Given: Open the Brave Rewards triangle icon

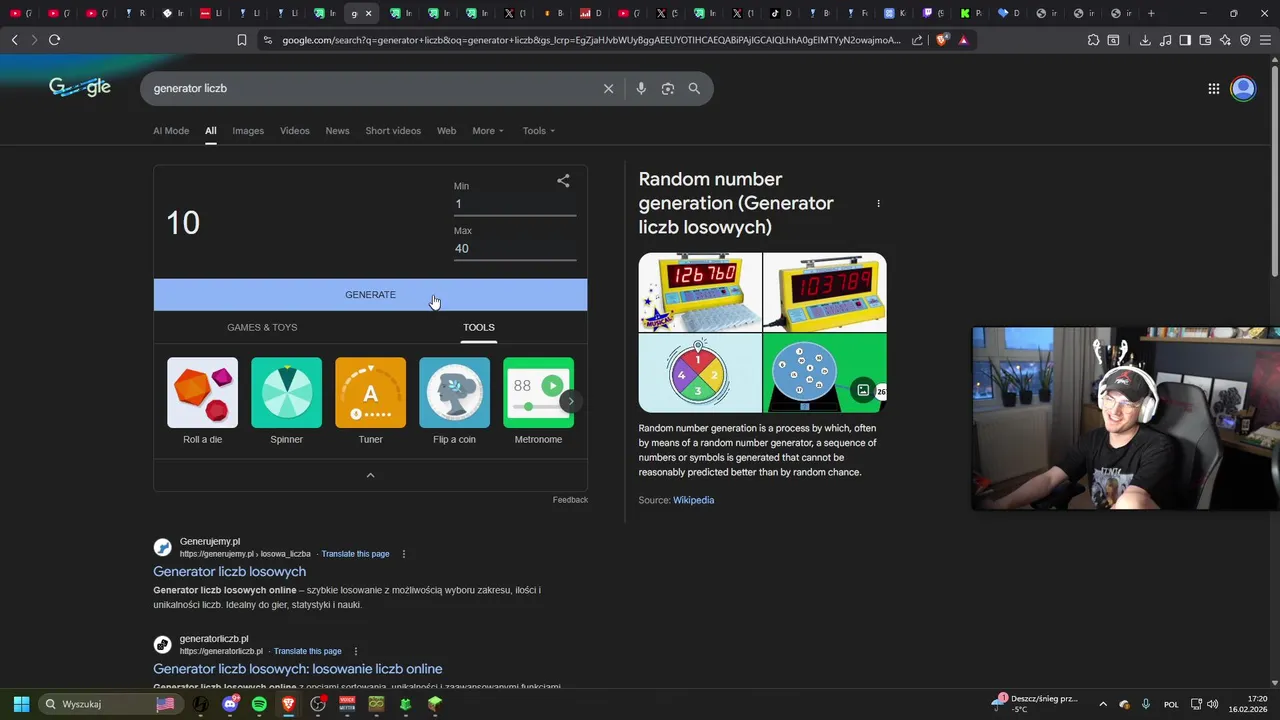Looking at the screenshot, I should click(963, 40).
